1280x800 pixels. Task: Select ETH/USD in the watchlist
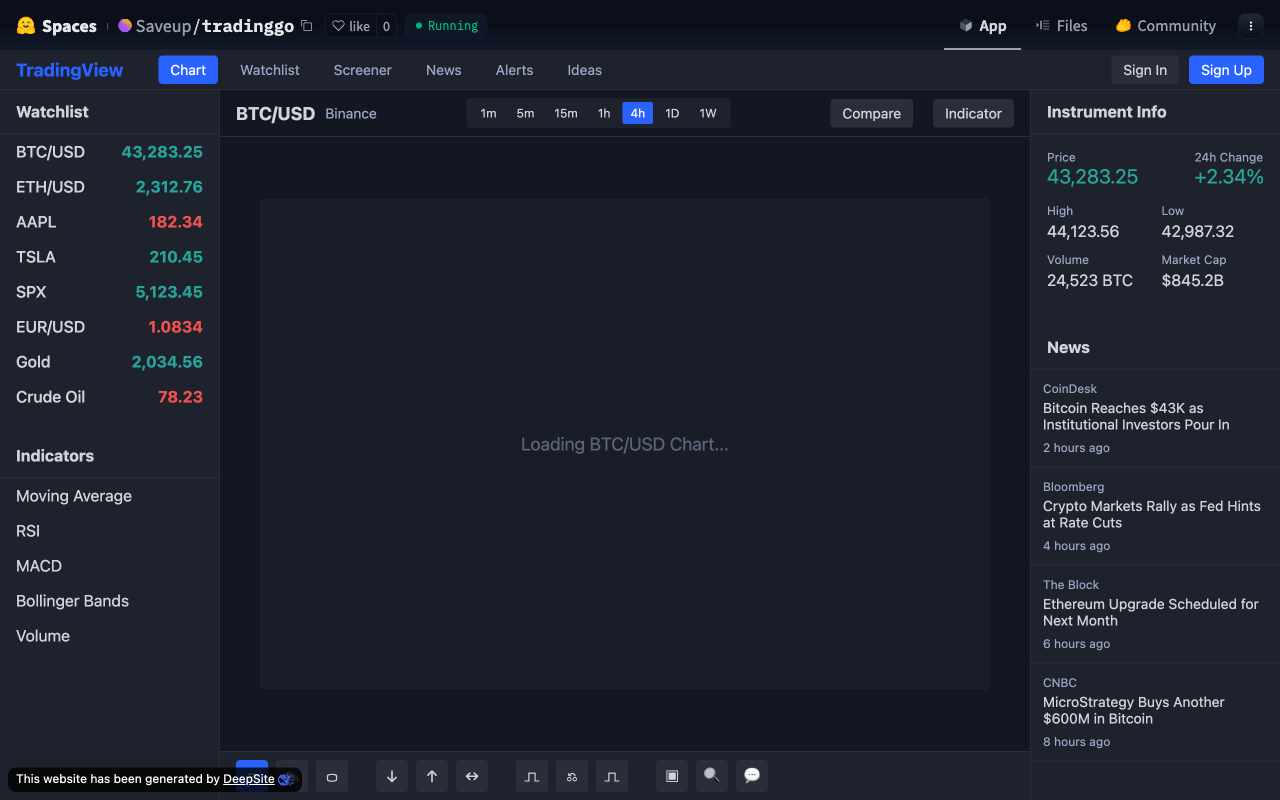pos(109,187)
